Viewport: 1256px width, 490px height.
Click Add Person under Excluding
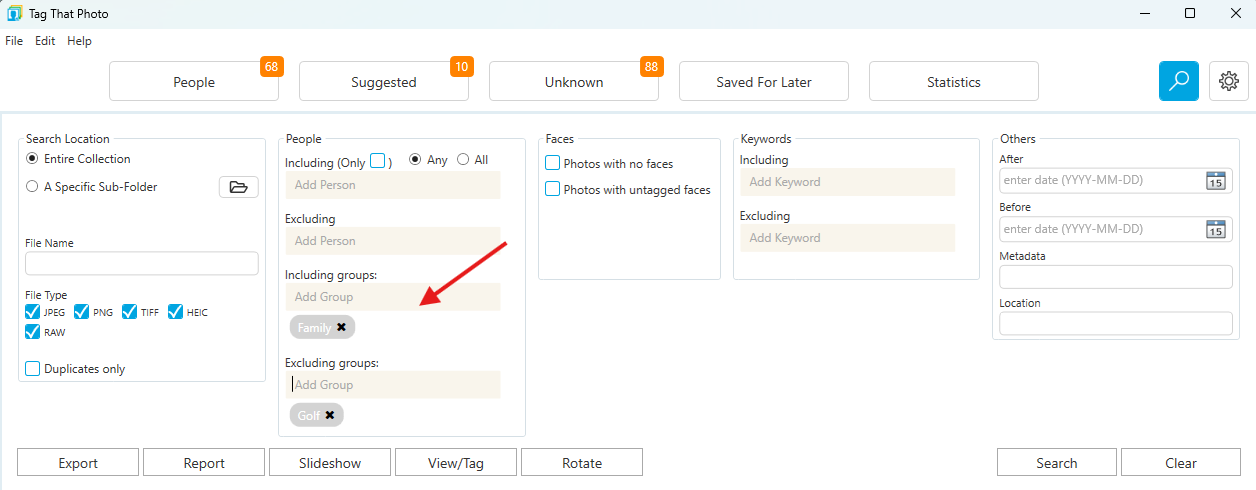(x=393, y=241)
